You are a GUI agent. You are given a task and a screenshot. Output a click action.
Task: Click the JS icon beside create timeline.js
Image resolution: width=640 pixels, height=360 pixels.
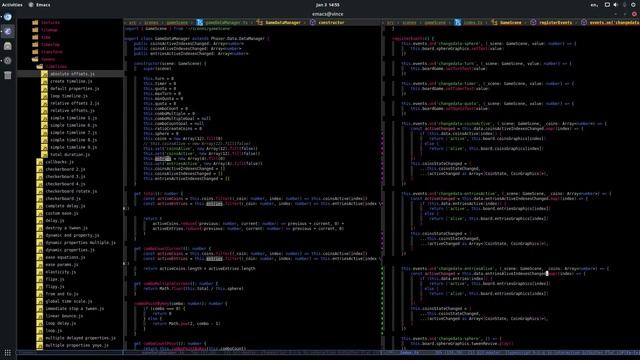tap(44, 81)
